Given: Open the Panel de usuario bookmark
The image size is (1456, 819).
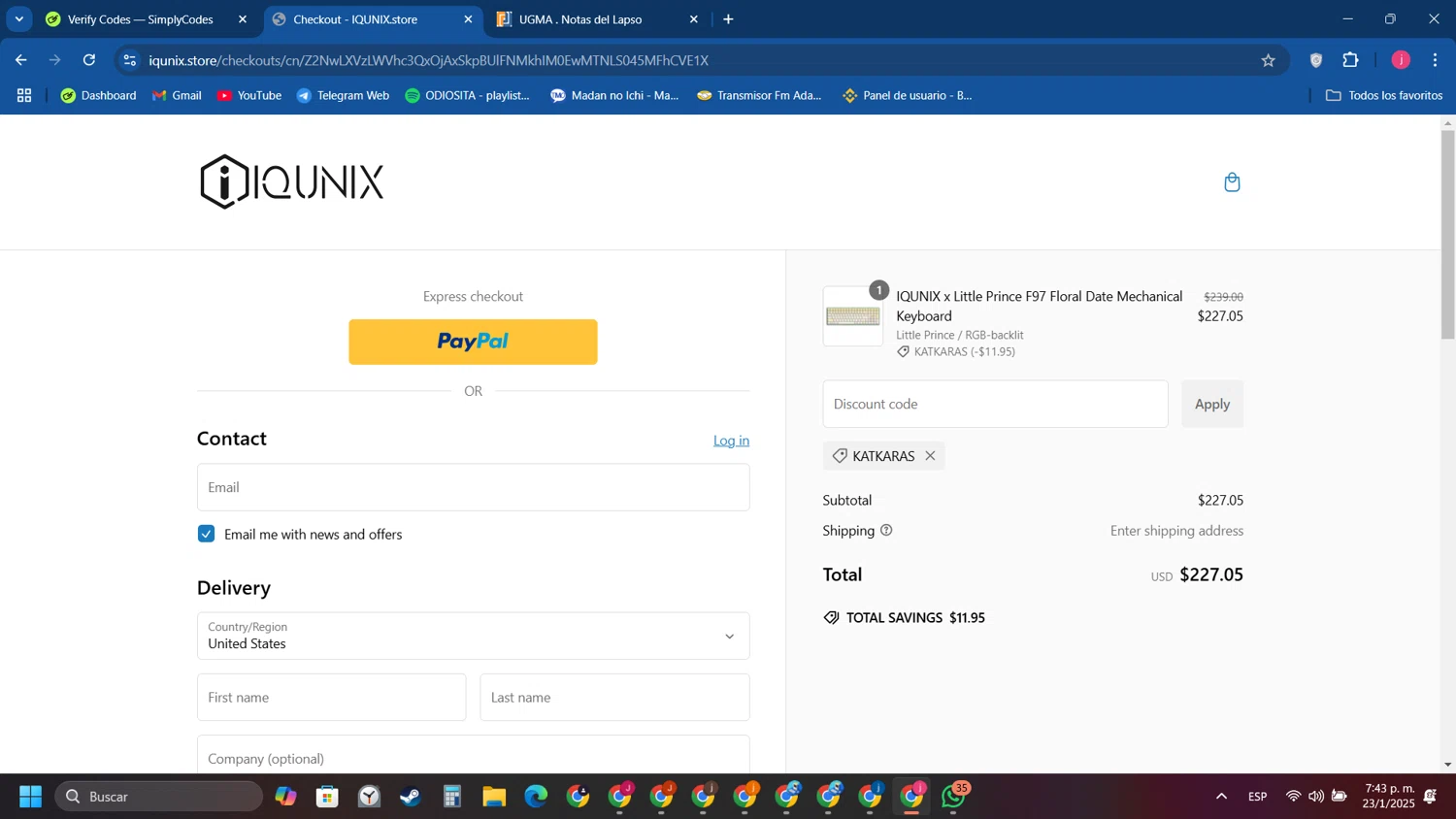Looking at the screenshot, I should [908, 95].
